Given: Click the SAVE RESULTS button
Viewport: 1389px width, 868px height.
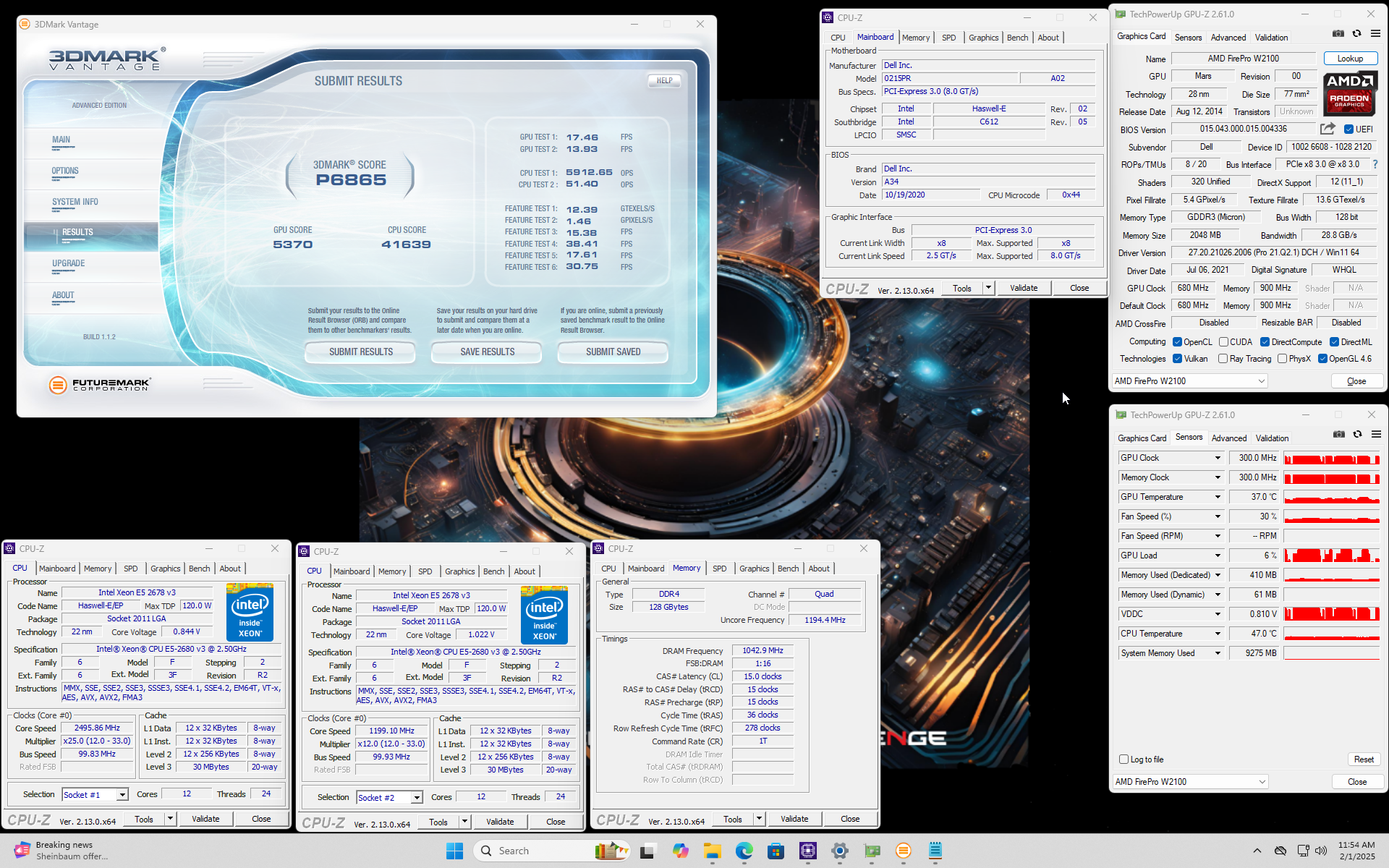Looking at the screenshot, I should click(x=487, y=352).
